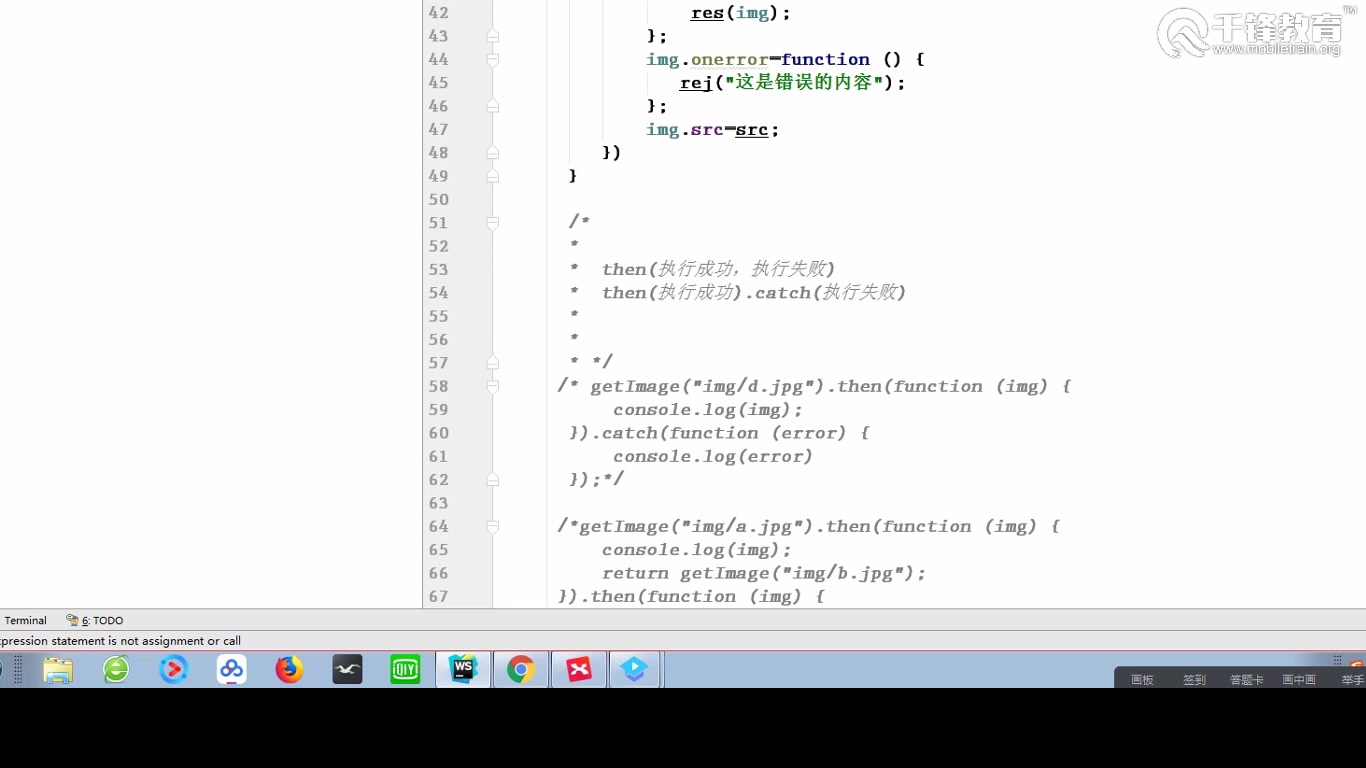Viewport: 1366px width, 768px height.
Task: Click 'img.src=src;' on line 47
Action: pyautogui.click(x=712, y=129)
